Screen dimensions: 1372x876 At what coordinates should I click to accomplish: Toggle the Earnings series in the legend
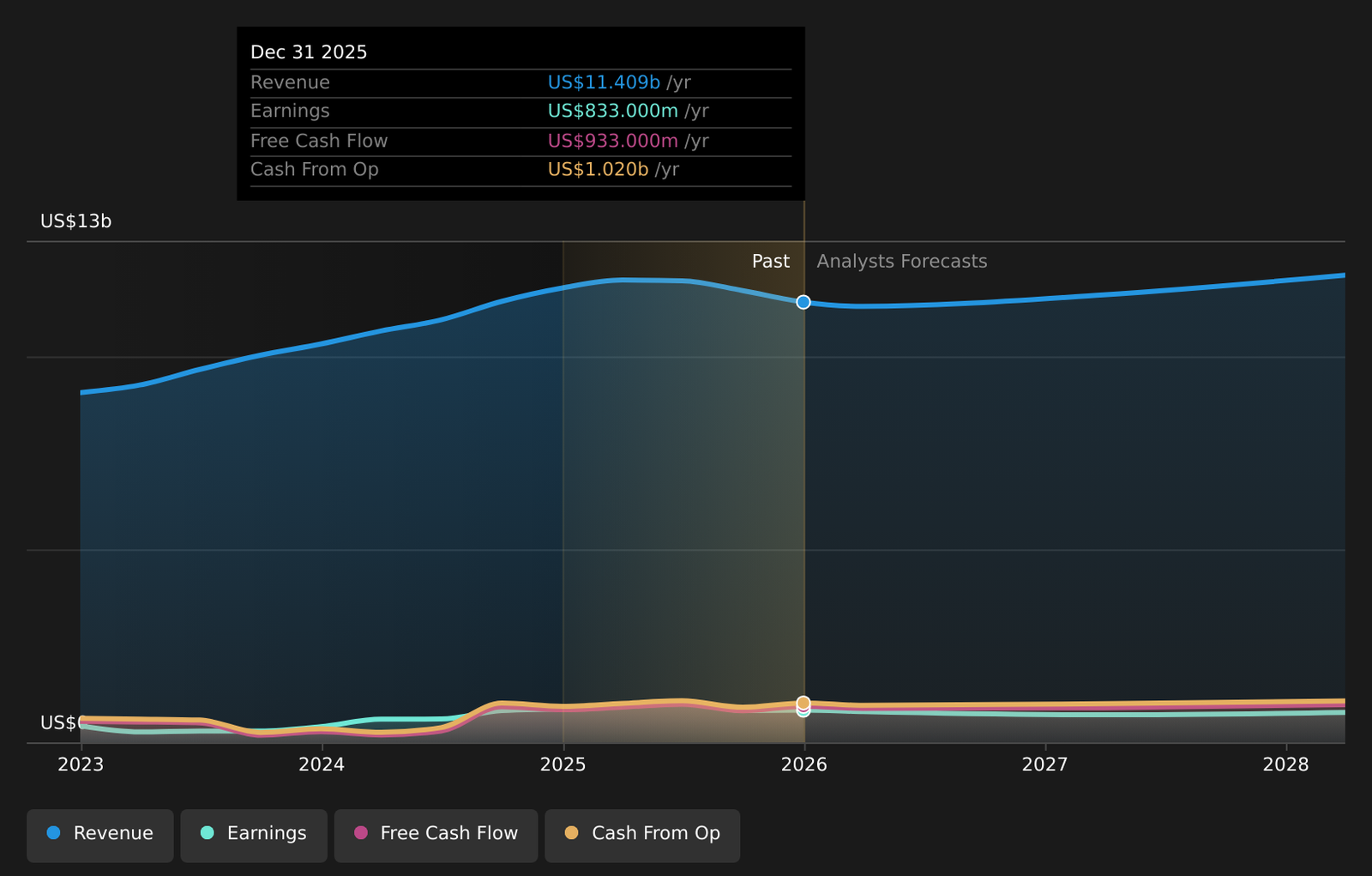[254, 835]
